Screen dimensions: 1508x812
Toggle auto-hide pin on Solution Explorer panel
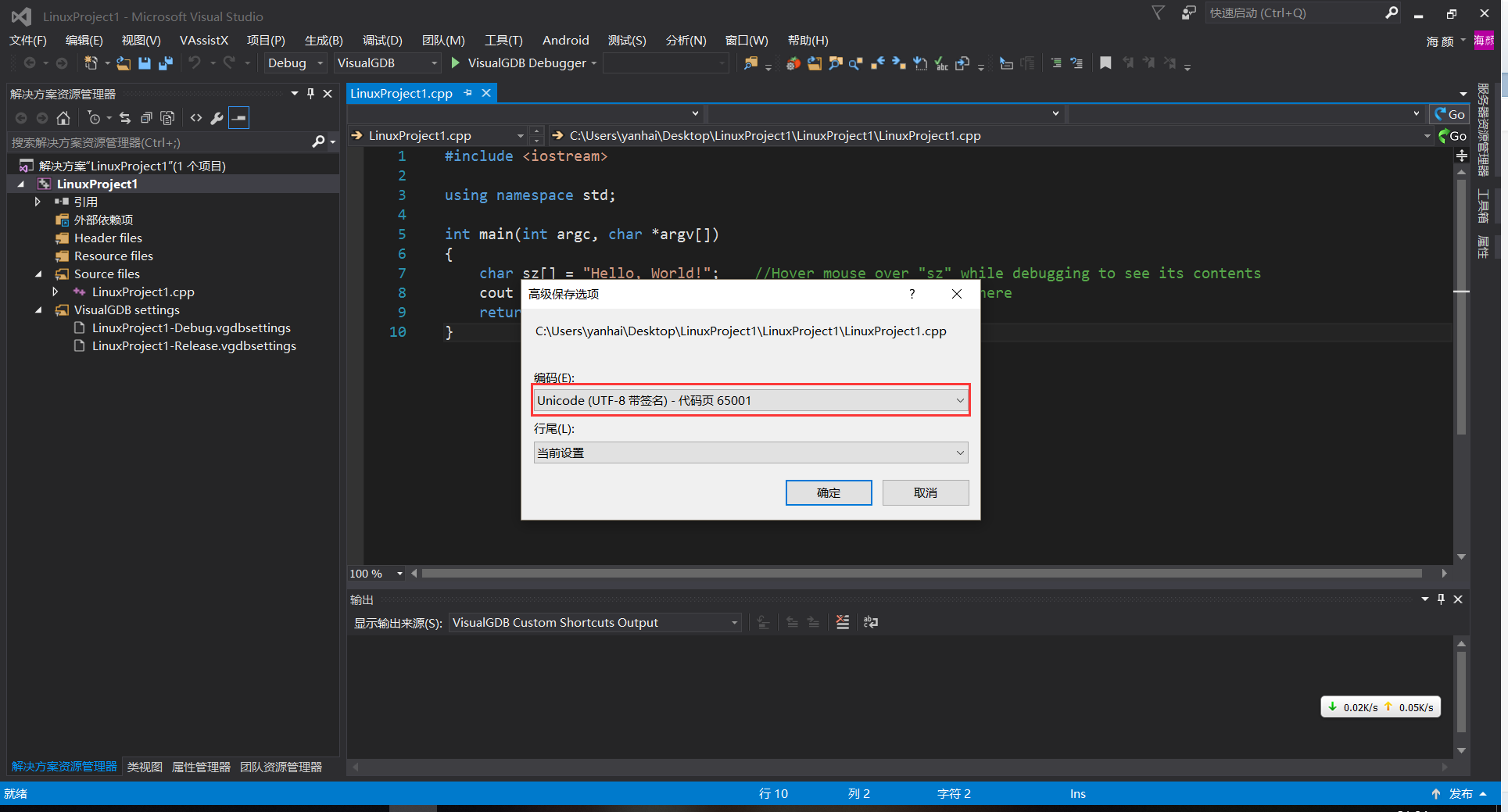(310, 93)
